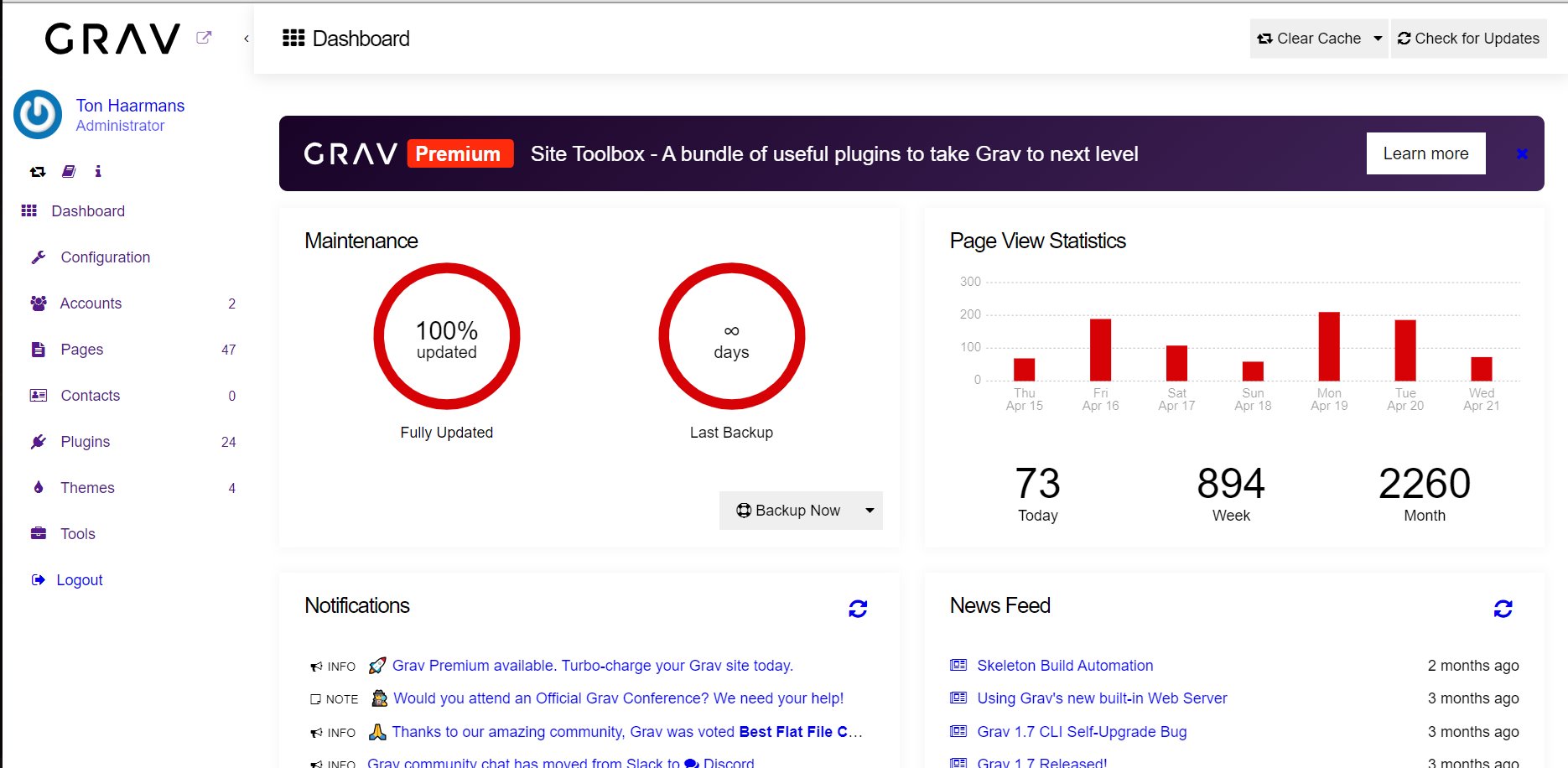Open Tools in the sidebar
The image size is (1568, 768).
click(78, 534)
